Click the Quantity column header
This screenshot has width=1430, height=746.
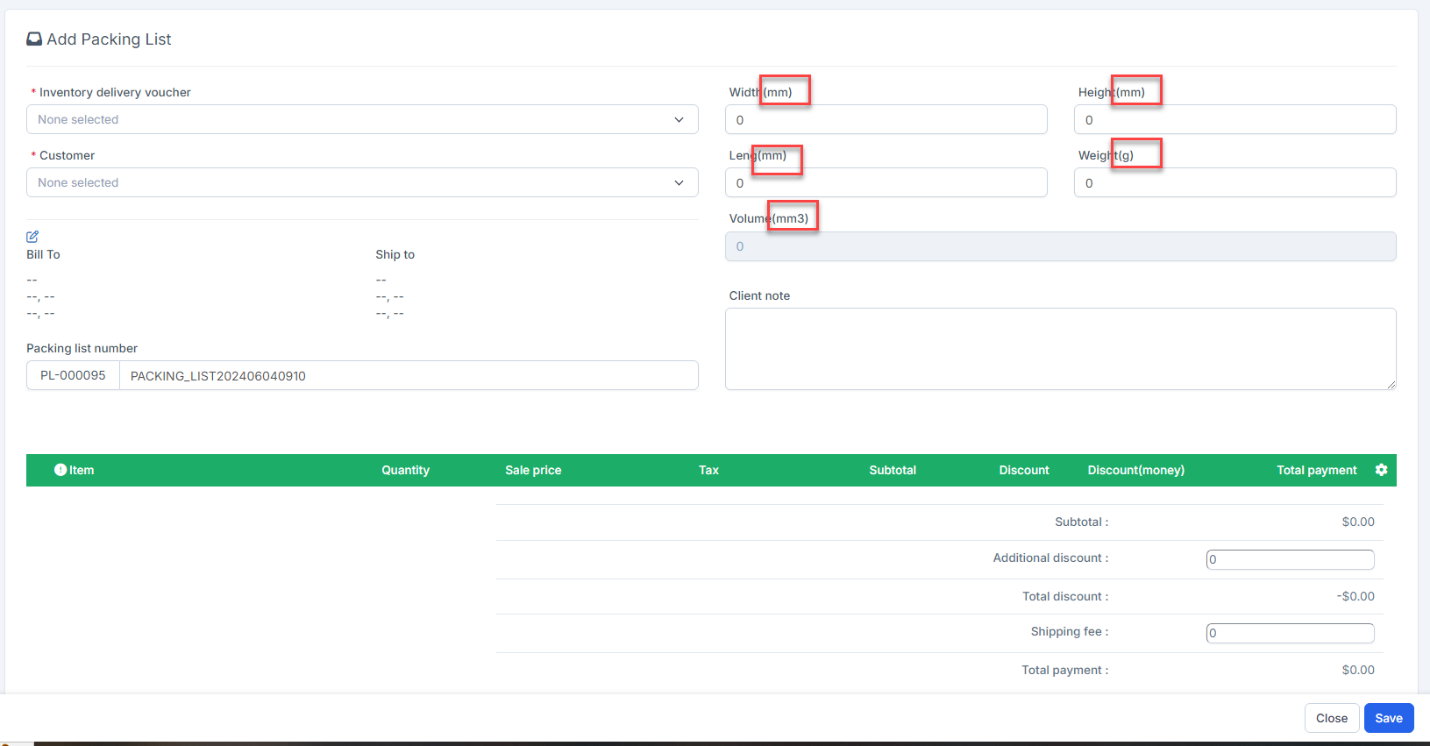coord(405,470)
